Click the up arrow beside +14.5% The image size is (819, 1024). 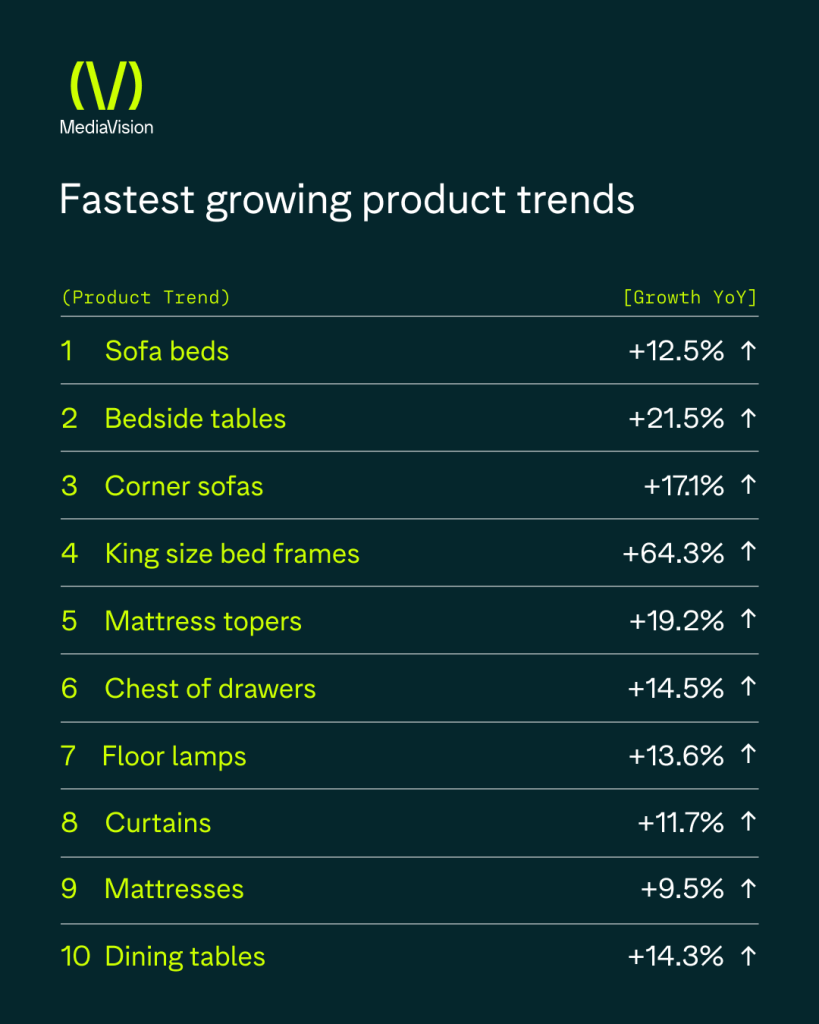pos(747,688)
